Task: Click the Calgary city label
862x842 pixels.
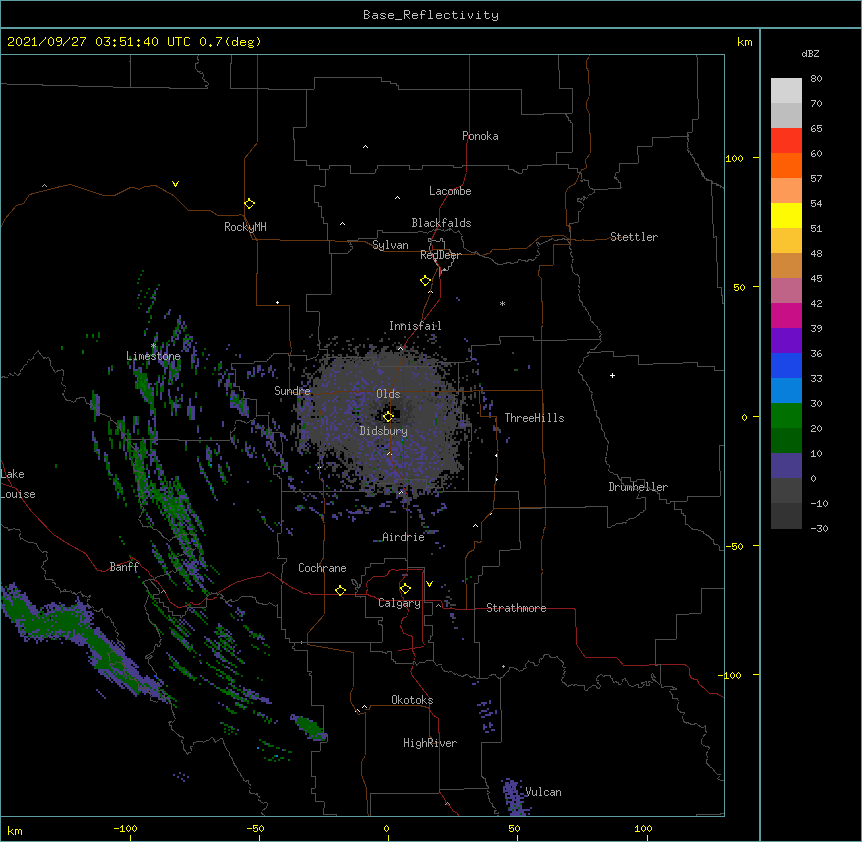Action: pyautogui.click(x=399, y=603)
